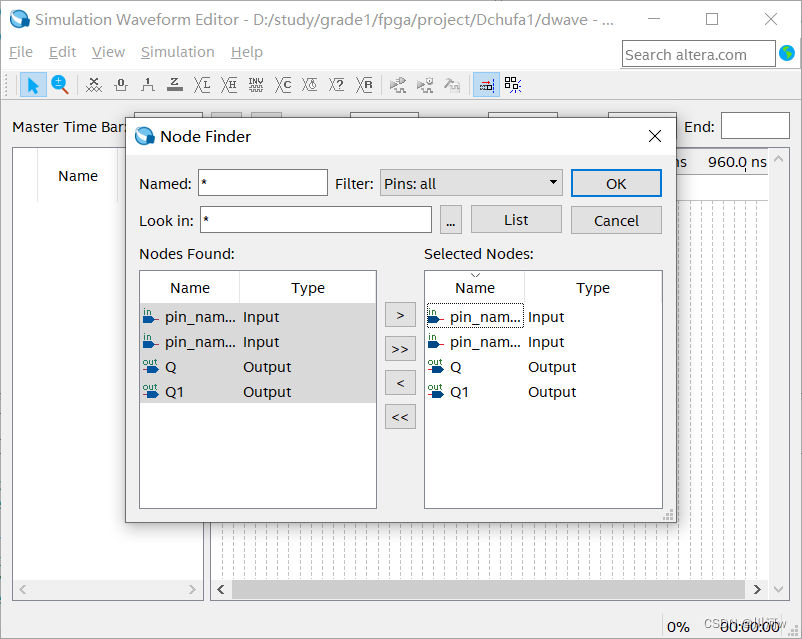Focus the Named input field
This screenshot has width=802, height=639.
(x=263, y=183)
